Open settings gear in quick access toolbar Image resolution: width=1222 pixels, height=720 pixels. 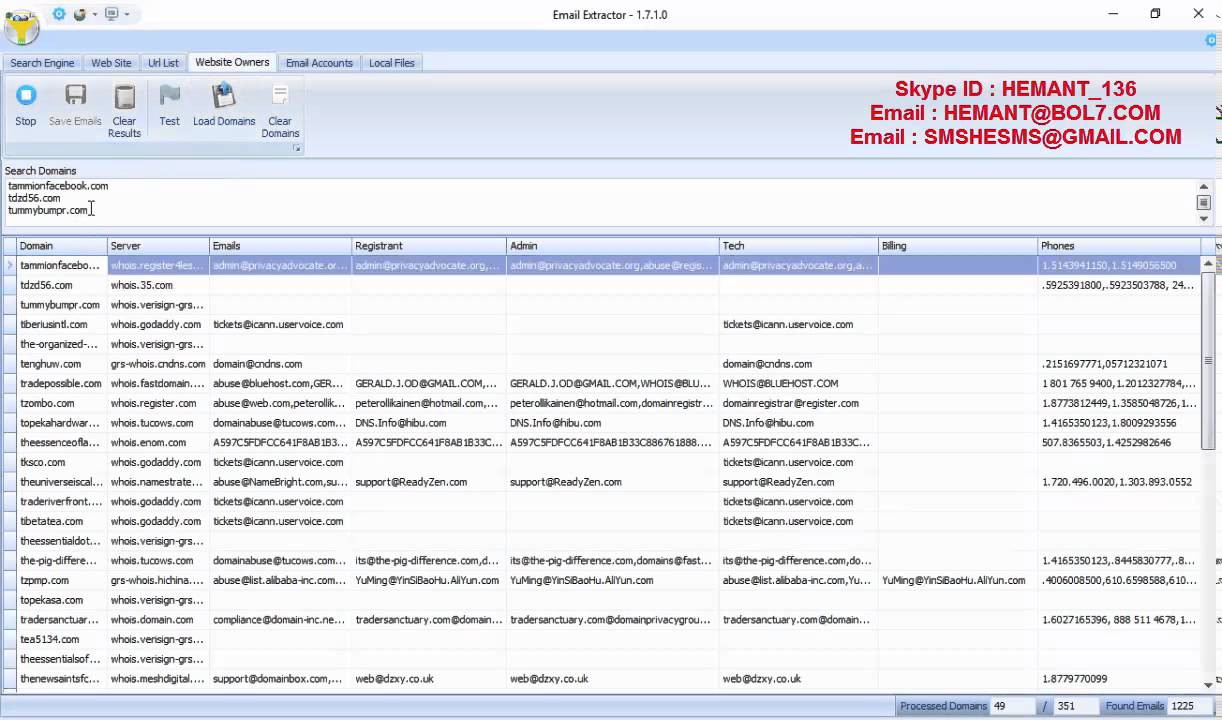tap(59, 14)
